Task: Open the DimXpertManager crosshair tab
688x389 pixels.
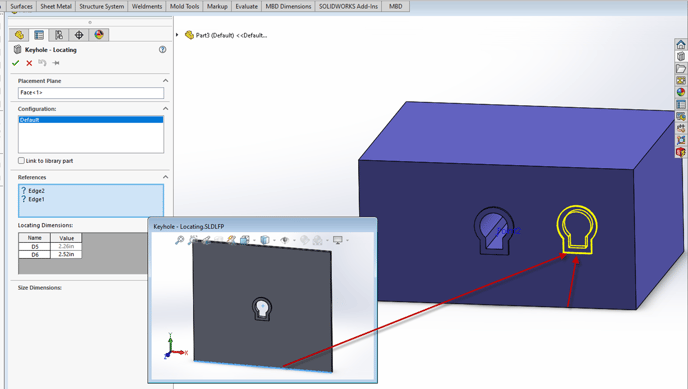Action: click(x=79, y=35)
